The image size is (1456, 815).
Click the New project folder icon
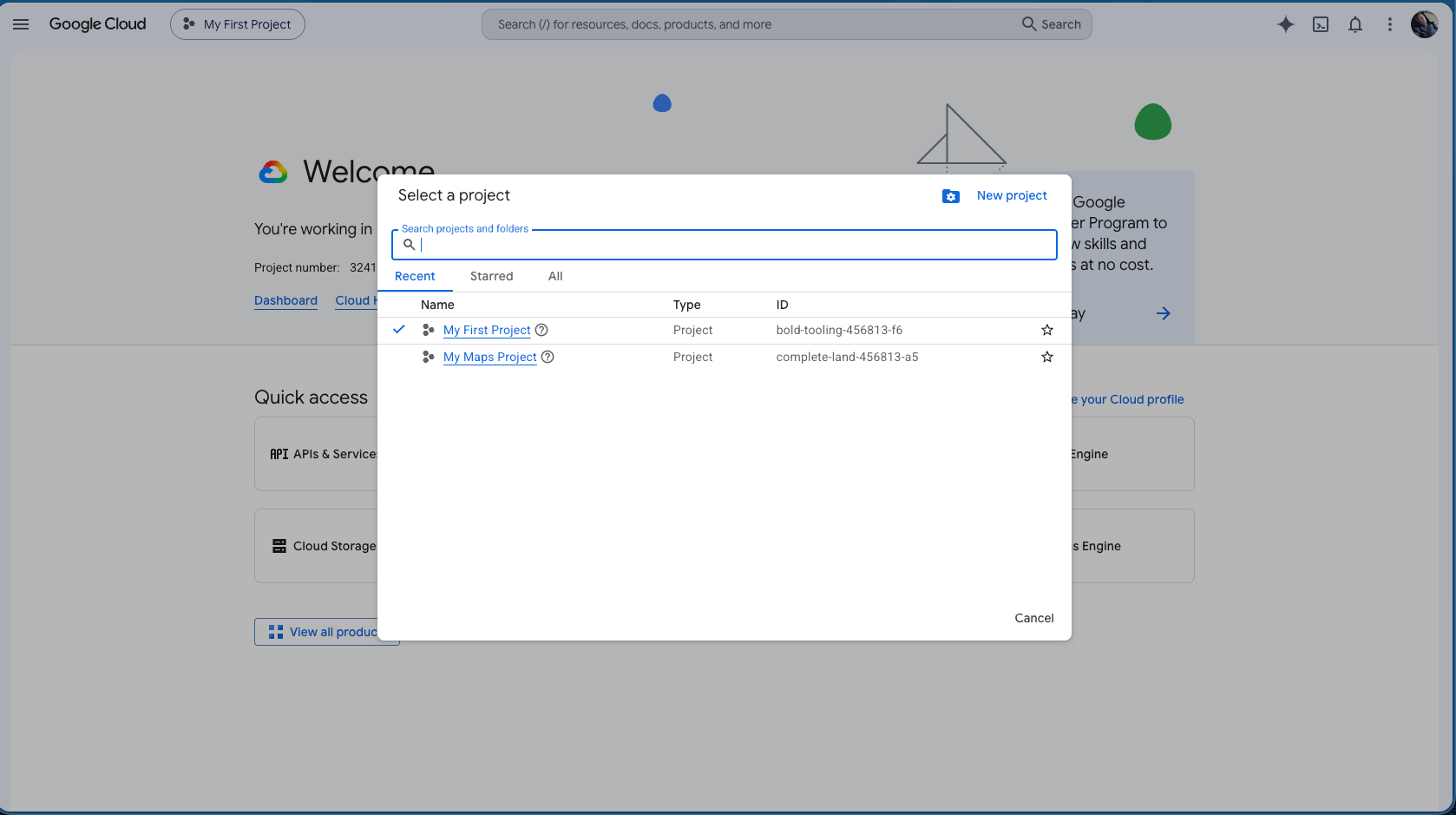click(951, 196)
